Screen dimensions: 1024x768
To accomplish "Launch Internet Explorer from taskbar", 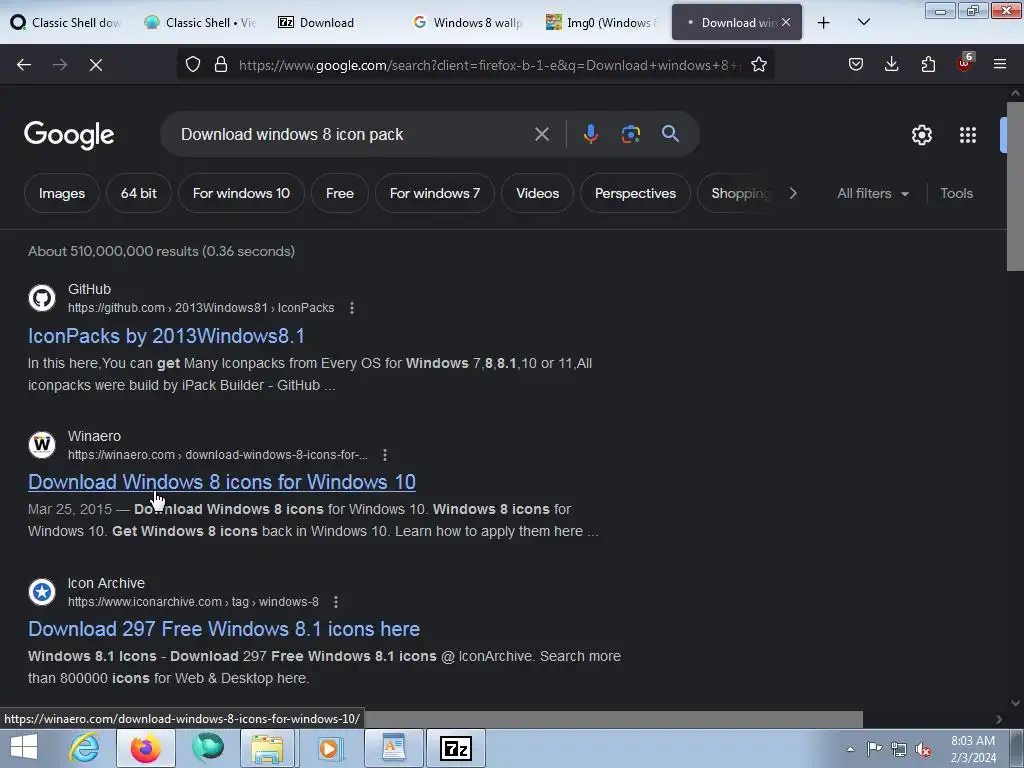I will (x=85, y=747).
